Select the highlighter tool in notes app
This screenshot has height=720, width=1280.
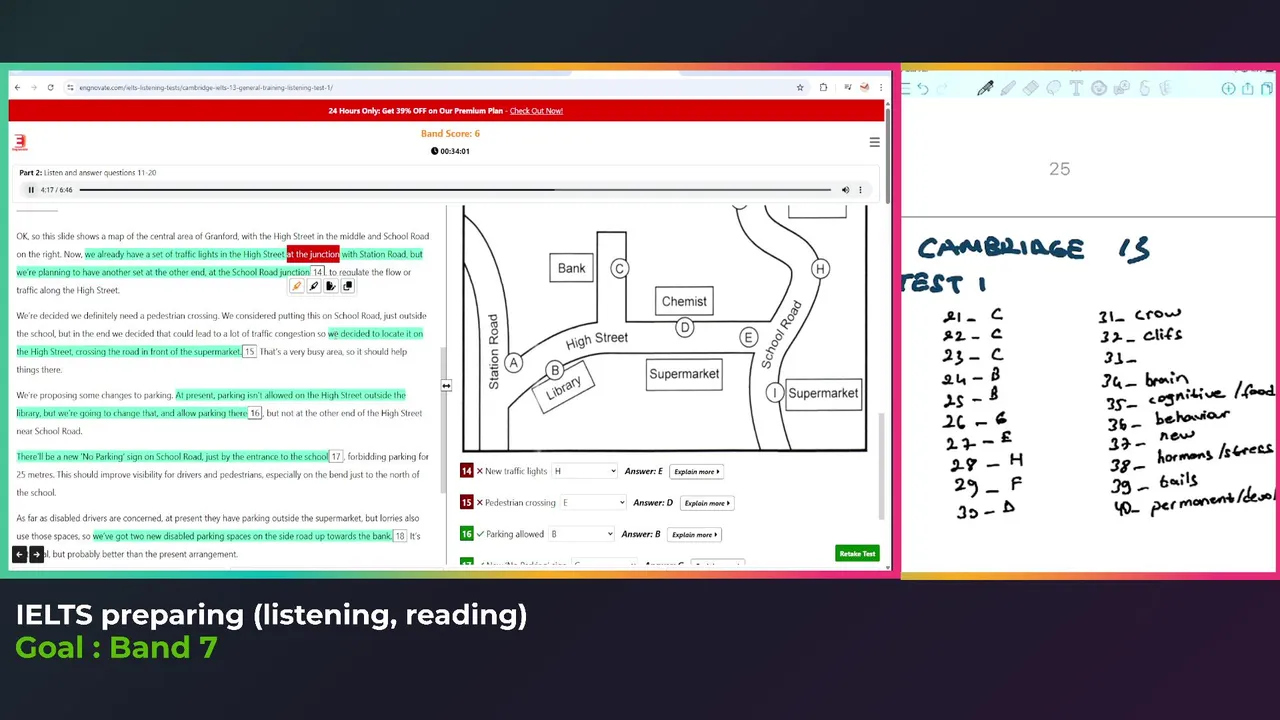pyautogui.click(x=1008, y=89)
